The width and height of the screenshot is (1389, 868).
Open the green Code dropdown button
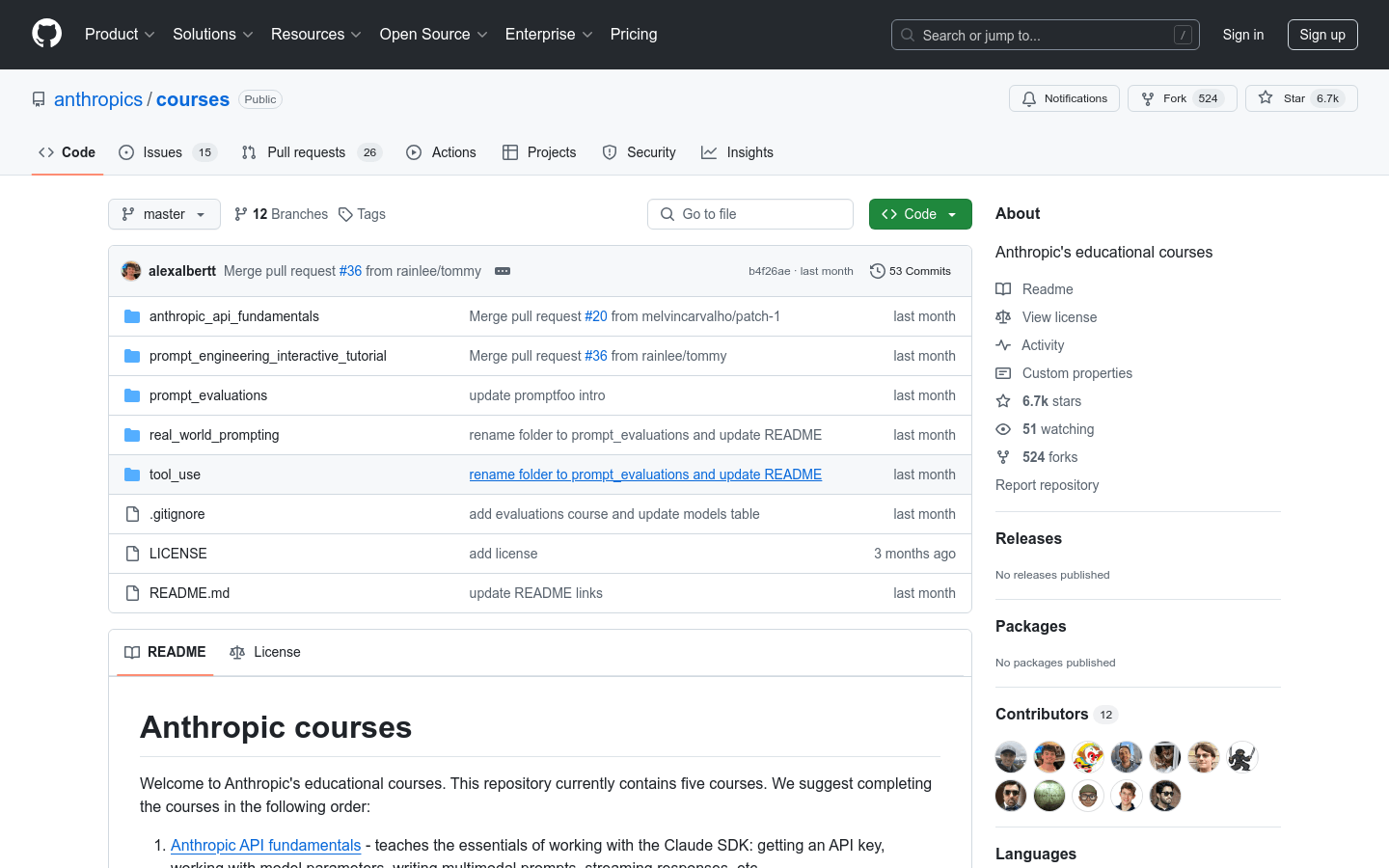click(x=920, y=214)
